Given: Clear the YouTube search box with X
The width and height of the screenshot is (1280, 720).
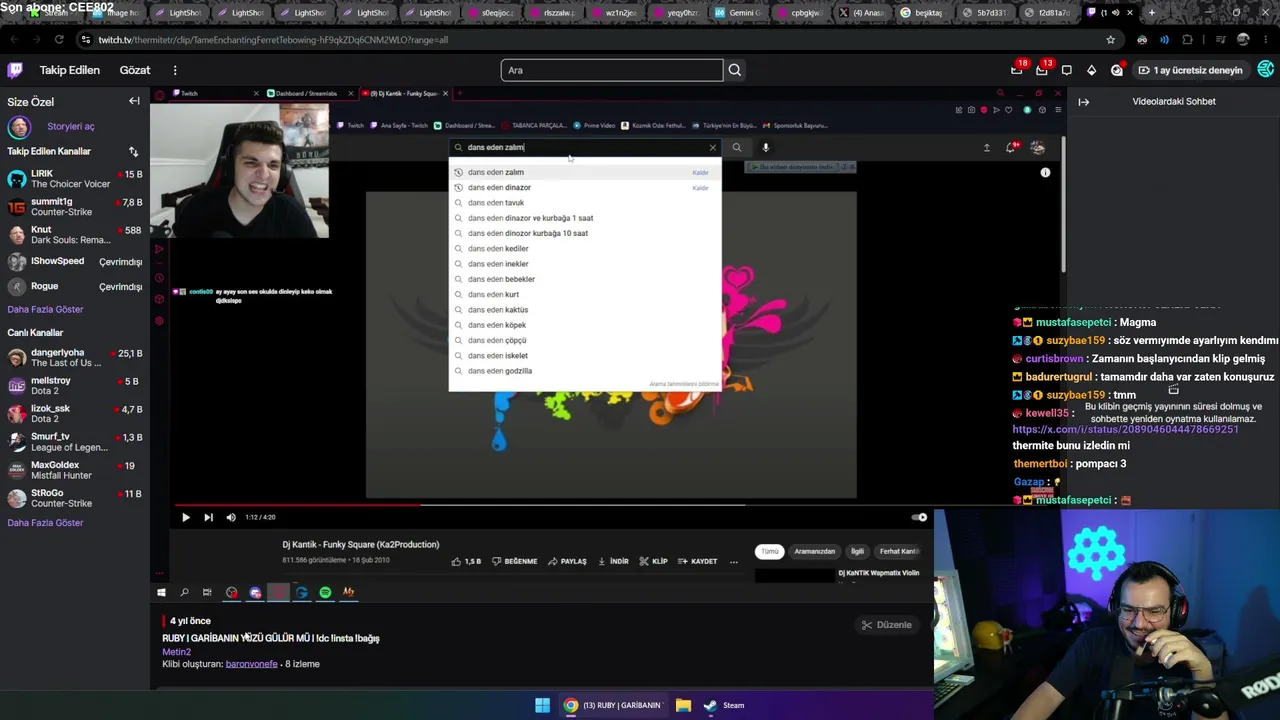Looking at the screenshot, I should click(713, 147).
